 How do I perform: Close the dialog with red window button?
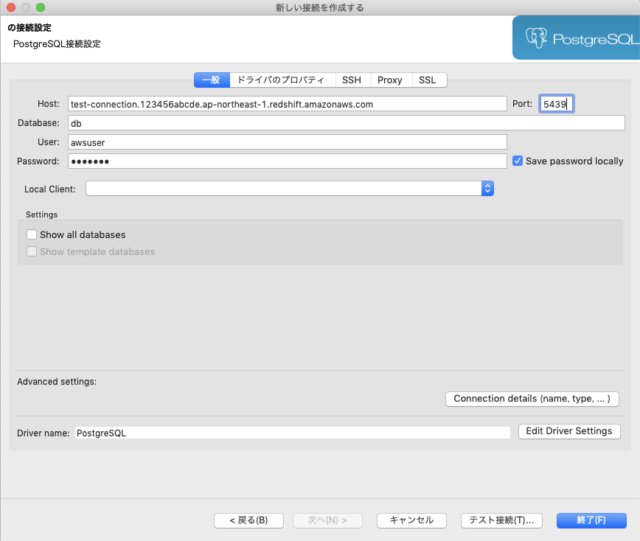pos(11,7)
